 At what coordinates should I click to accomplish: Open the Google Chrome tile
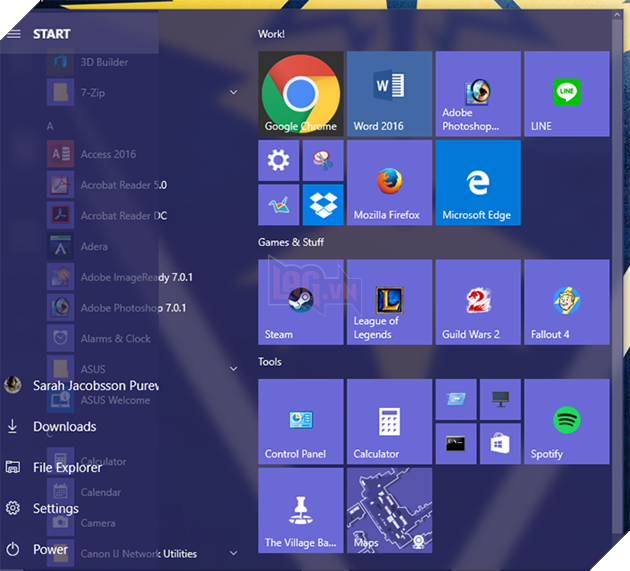(x=301, y=94)
